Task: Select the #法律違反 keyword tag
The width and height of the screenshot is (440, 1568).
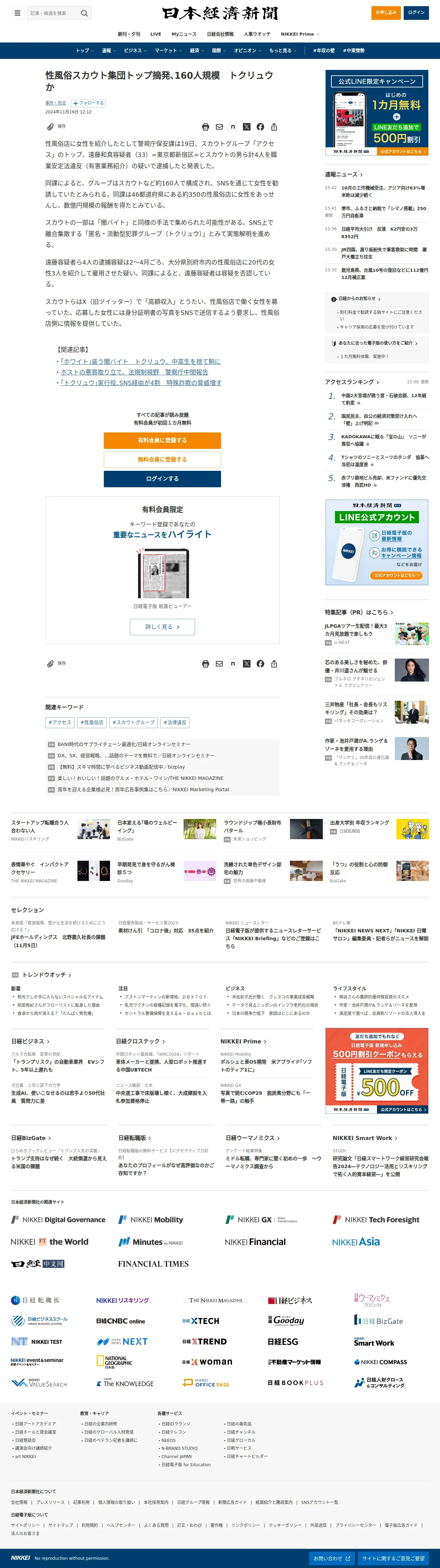Action: [x=175, y=723]
